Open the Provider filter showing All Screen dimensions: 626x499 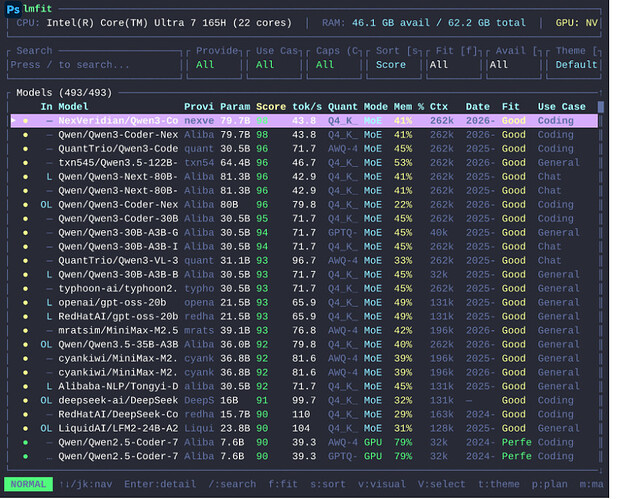(x=214, y=65)
